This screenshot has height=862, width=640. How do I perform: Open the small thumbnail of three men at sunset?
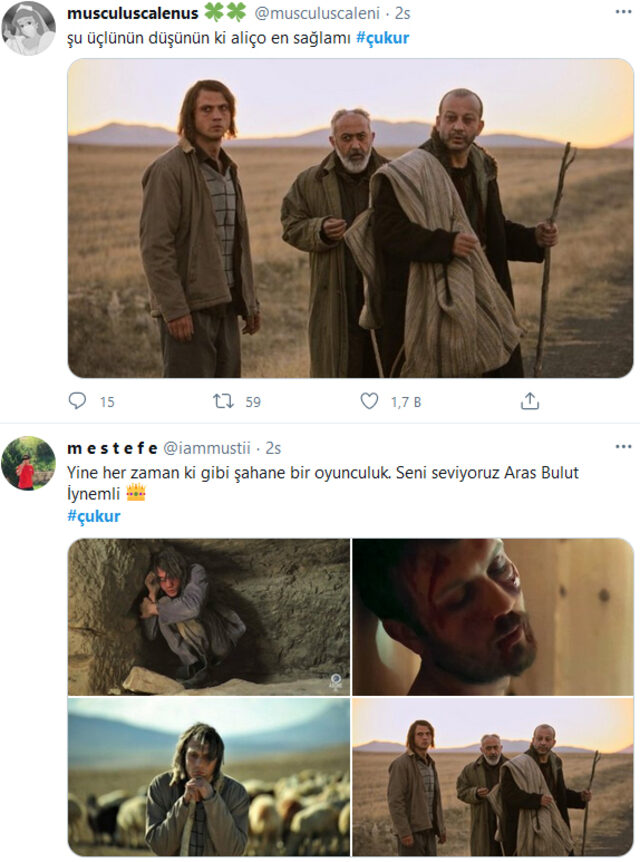pyautogui.click(x=492, y=777)
